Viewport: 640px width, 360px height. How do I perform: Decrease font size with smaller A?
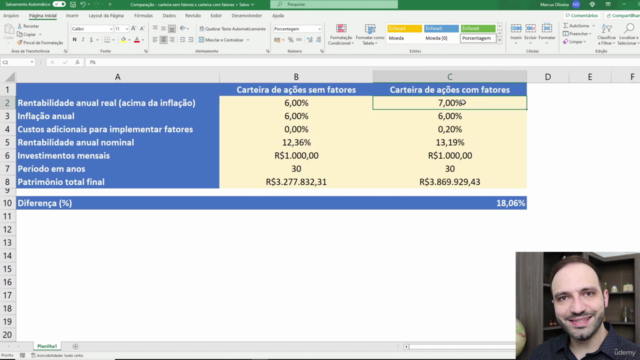click(x=142, y=29)
